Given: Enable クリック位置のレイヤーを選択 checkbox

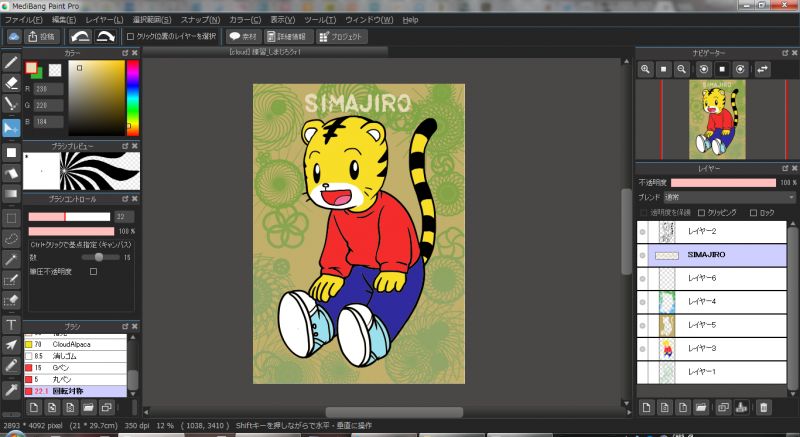Looking at the screenshot, I should (x=130, y=37).
